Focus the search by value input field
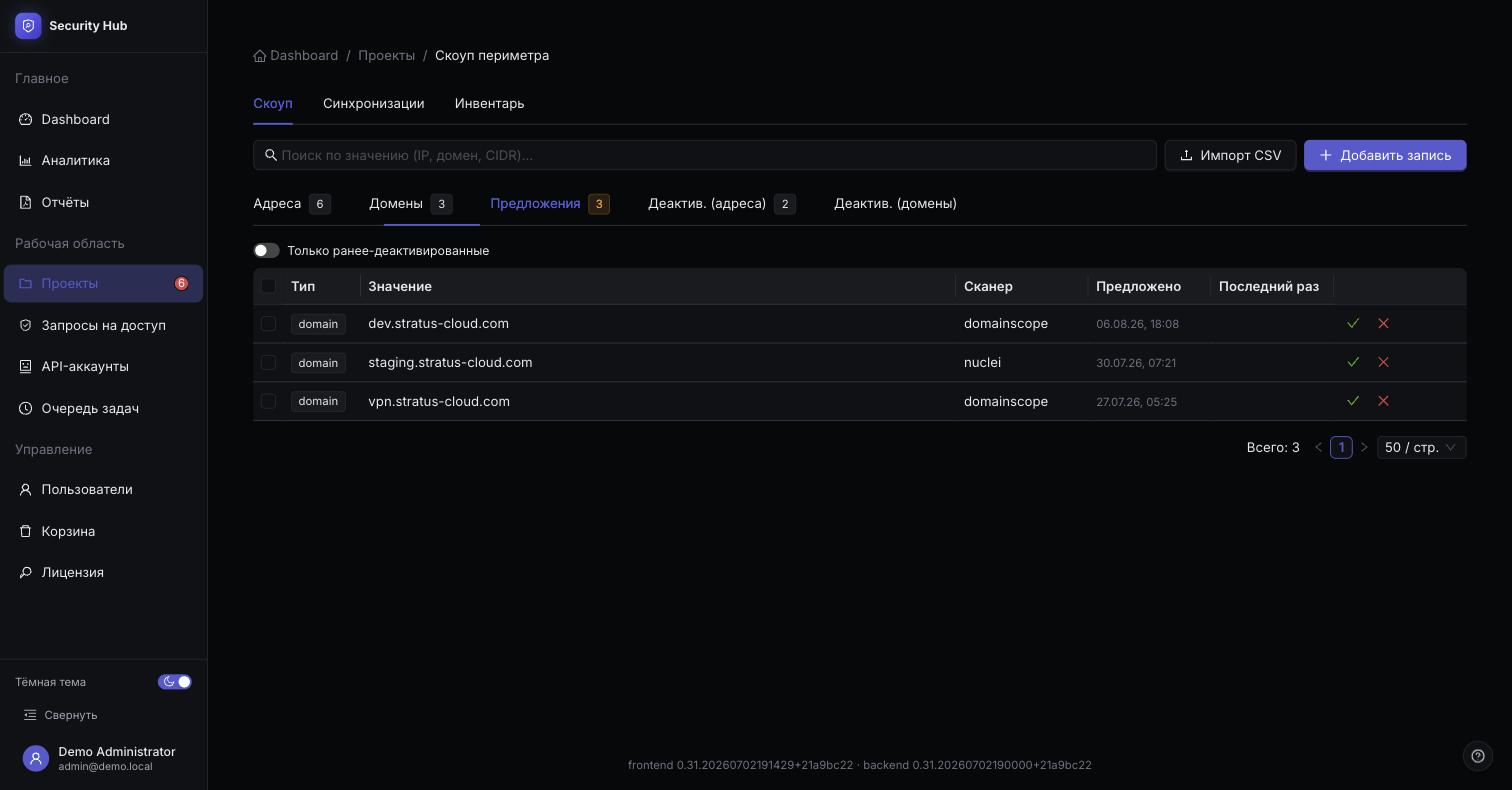Image resolution: width=1512 pixels, height=790 pixels. coord(705,155)
